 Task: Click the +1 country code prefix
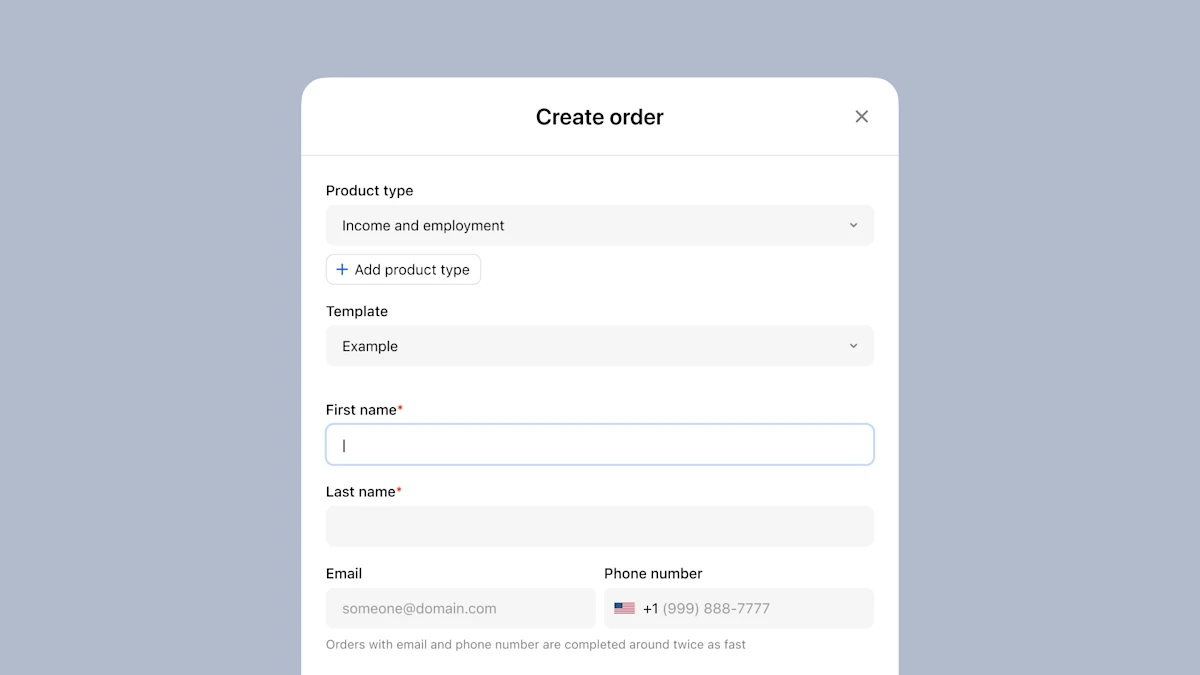click(650, 608)
